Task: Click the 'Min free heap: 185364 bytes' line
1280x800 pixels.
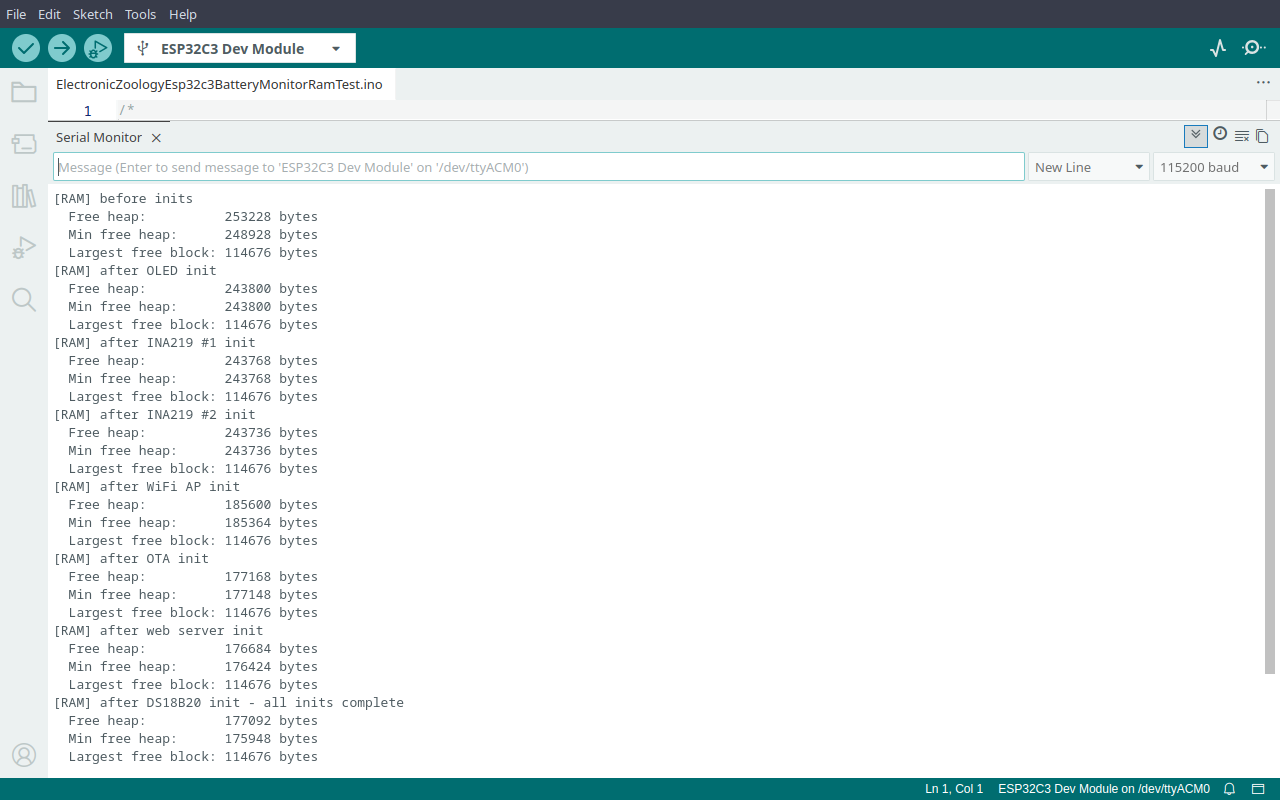Action: coord(193,523)
